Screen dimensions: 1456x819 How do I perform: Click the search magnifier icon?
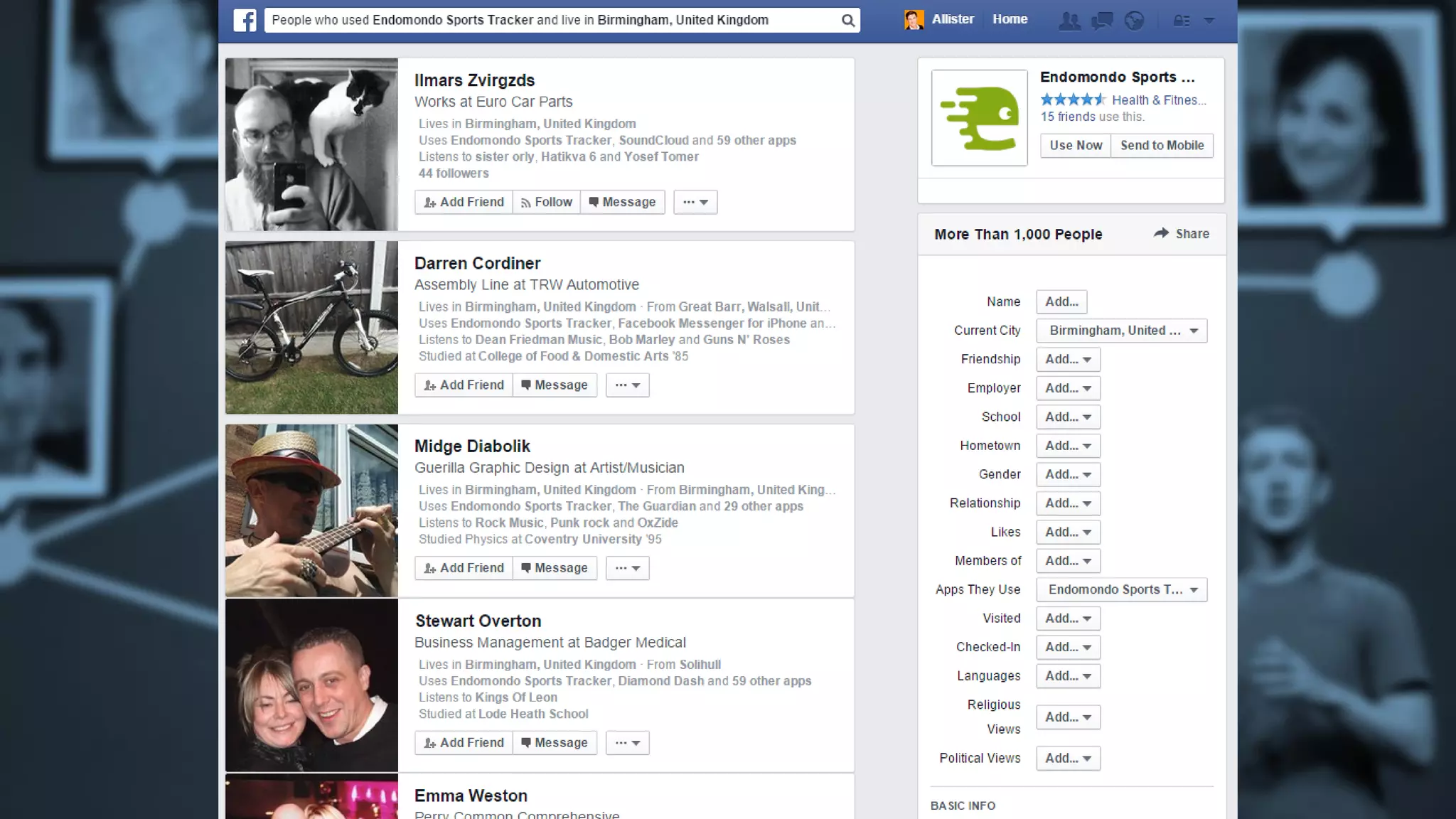coord(847,20)
